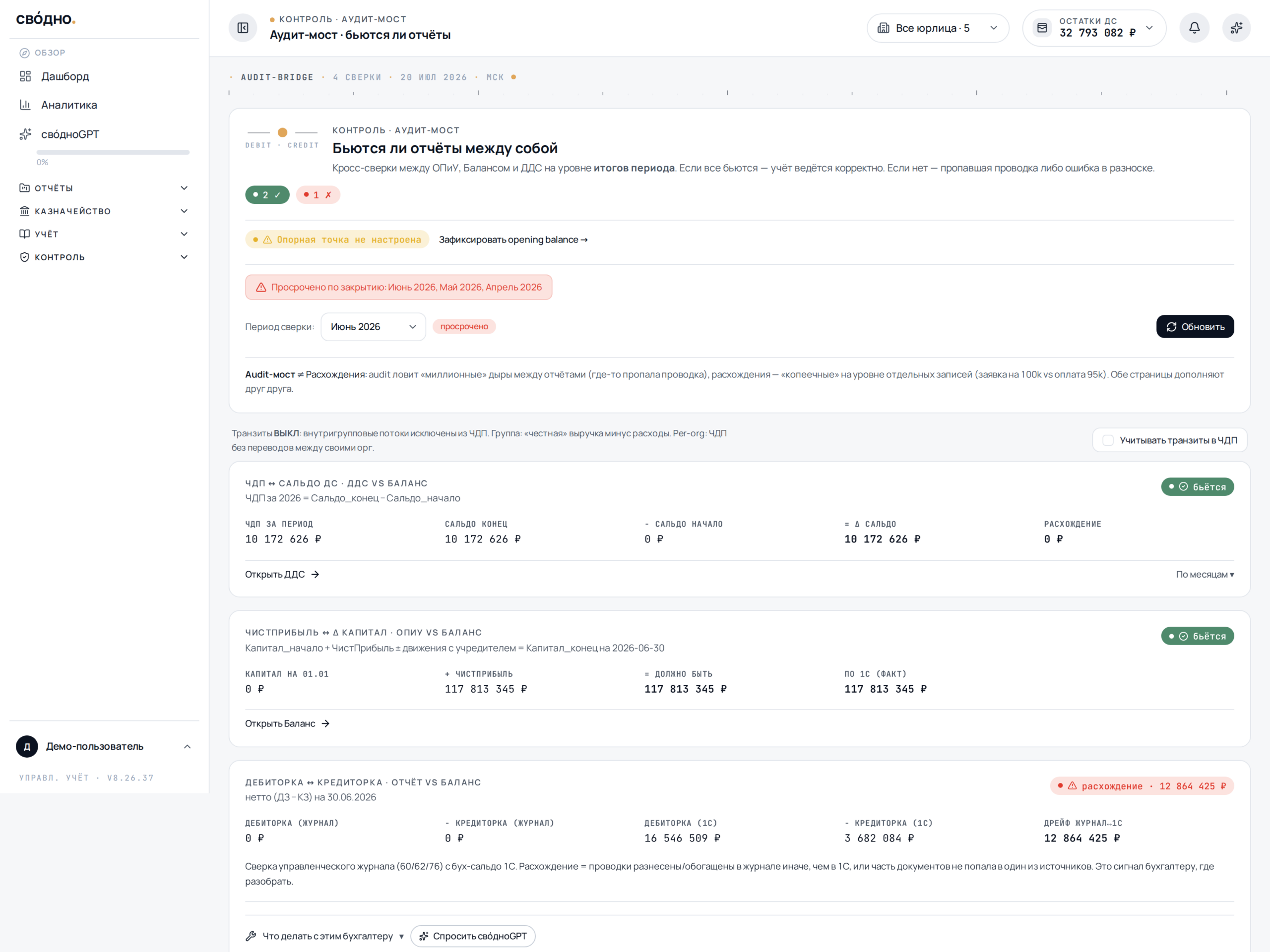The width and height of the screenshot is (1270, 952).
Task: Click the Аналитика chart icon
Action: pos(25,105)
